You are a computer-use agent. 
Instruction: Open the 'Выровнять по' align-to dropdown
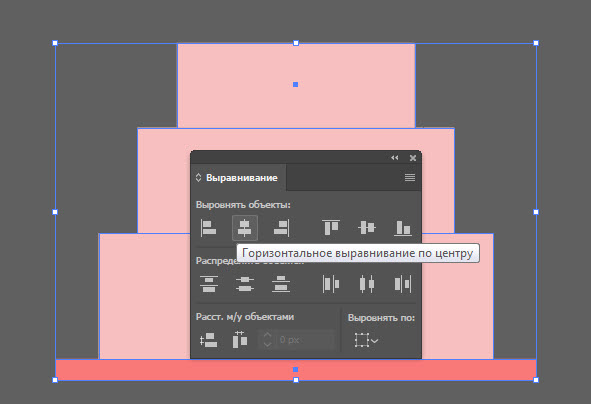[366, 340]
